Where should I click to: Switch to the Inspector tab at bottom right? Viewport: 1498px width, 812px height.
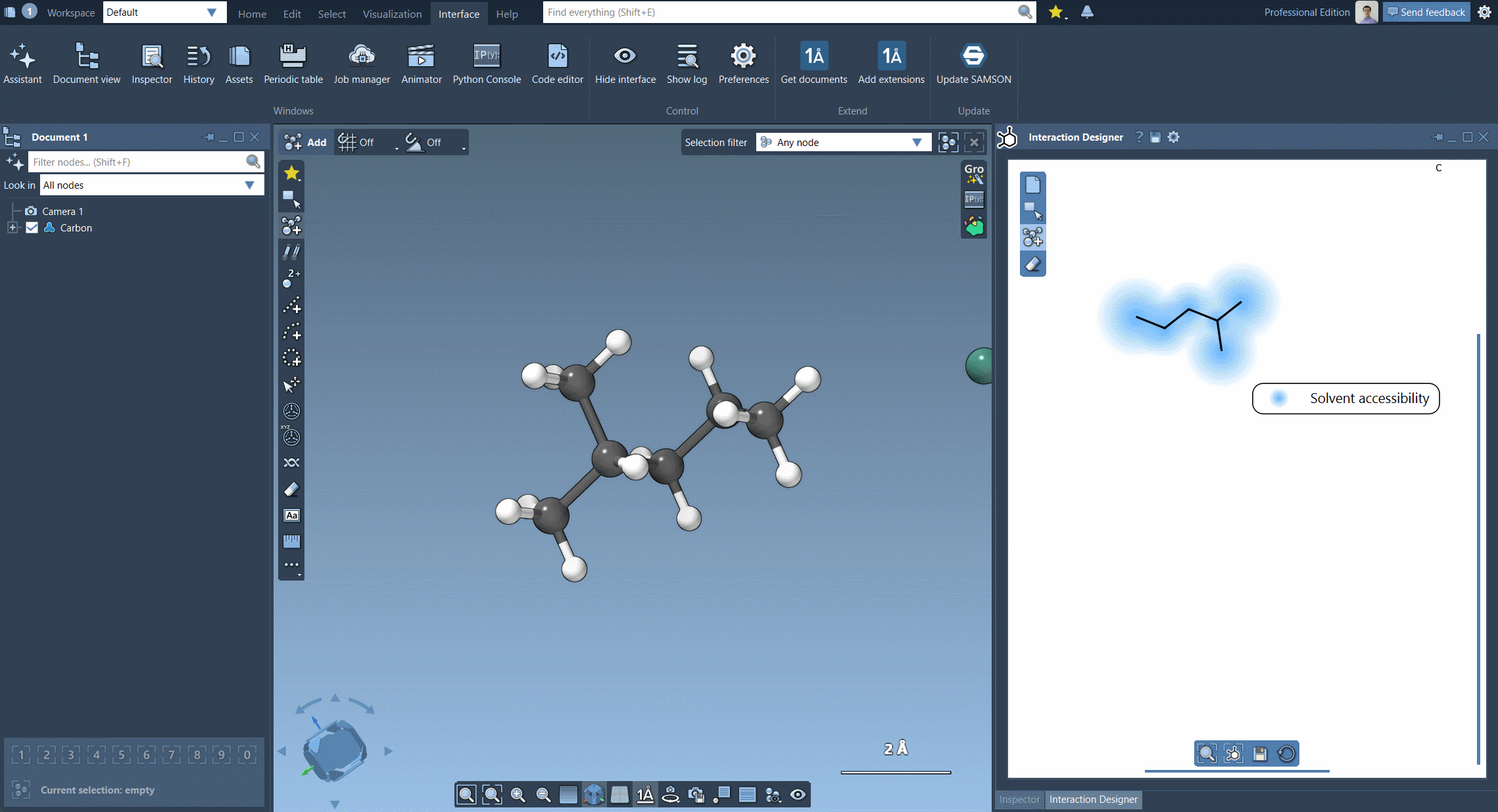[1019, 800]
